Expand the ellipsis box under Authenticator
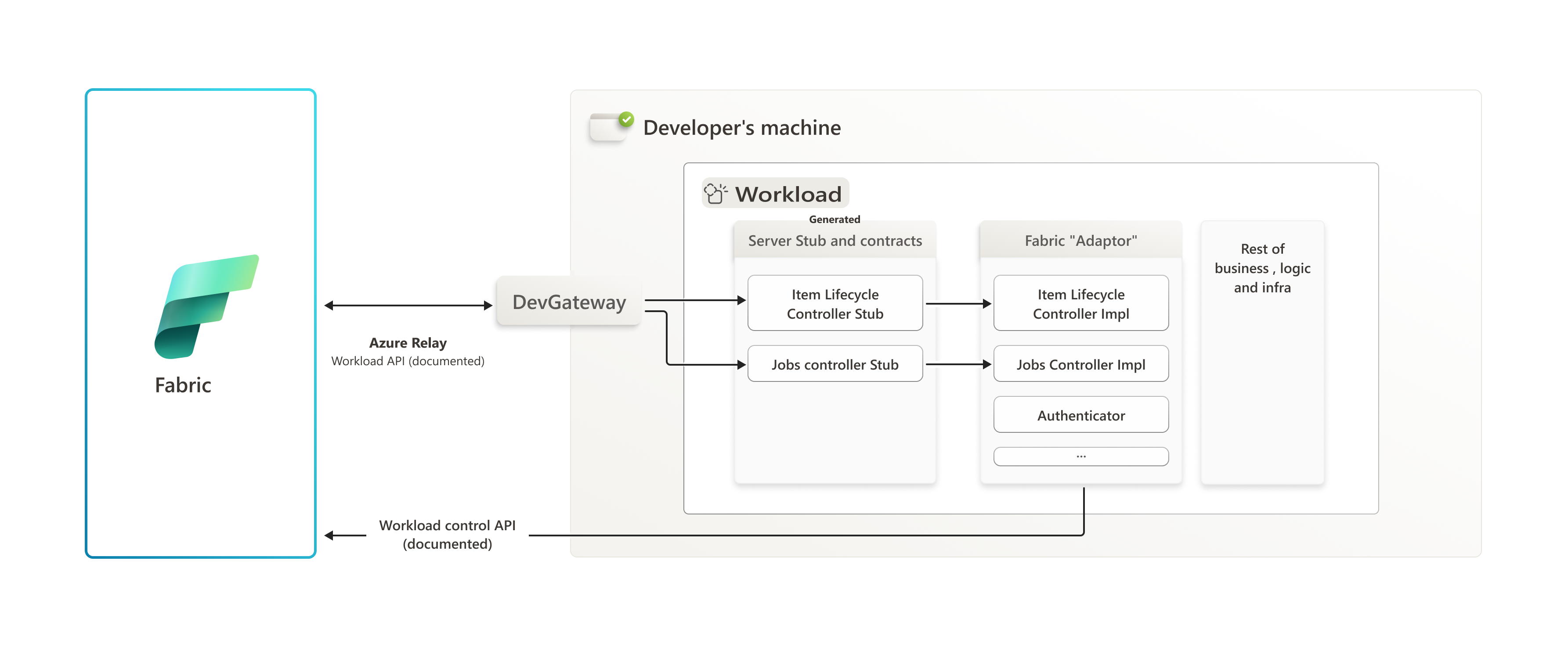This screenshot has height=647, width=1568. point(1081,456)
